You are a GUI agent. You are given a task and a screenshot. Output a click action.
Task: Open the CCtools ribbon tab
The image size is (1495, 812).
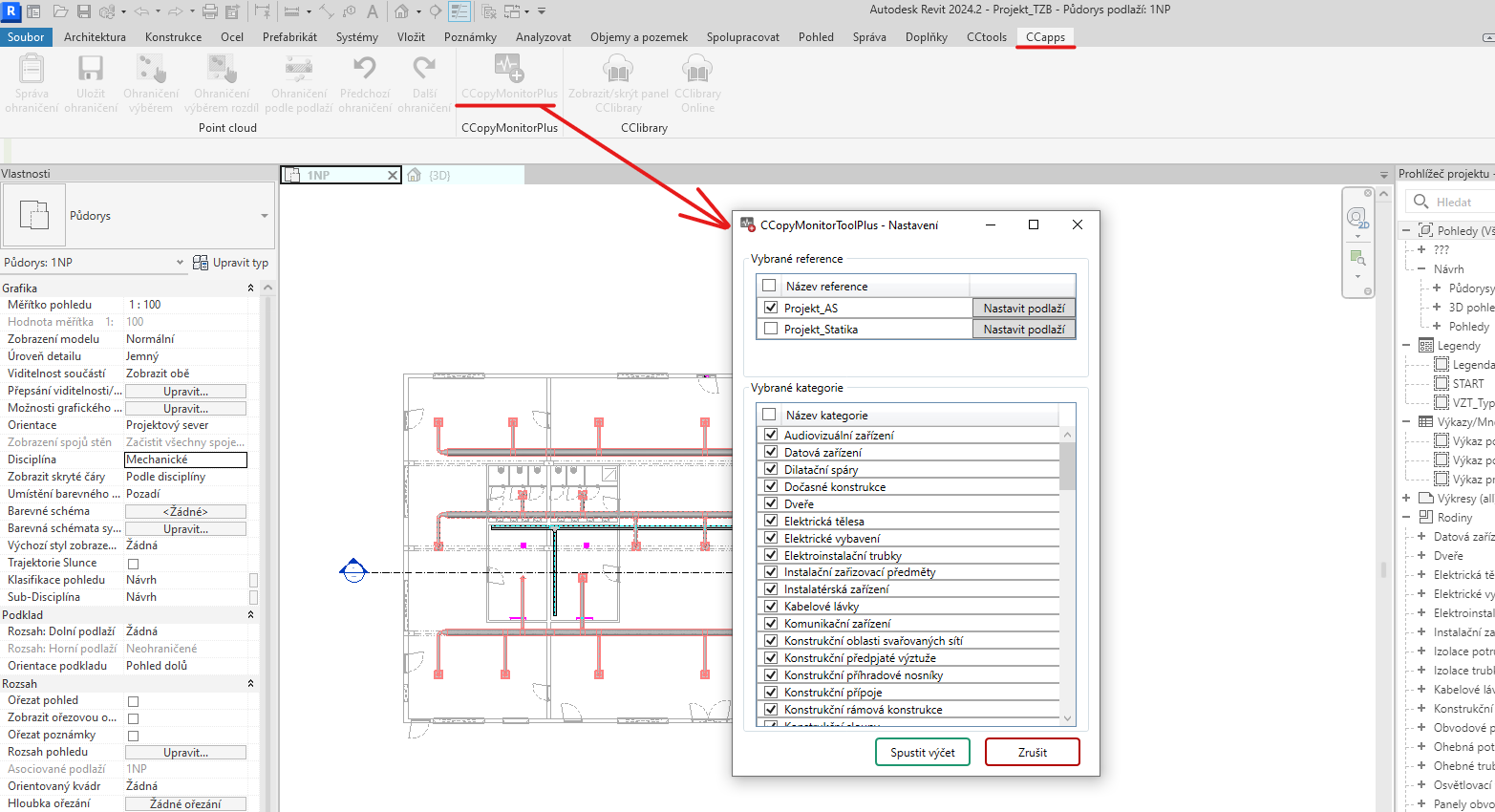click(987, 37)
